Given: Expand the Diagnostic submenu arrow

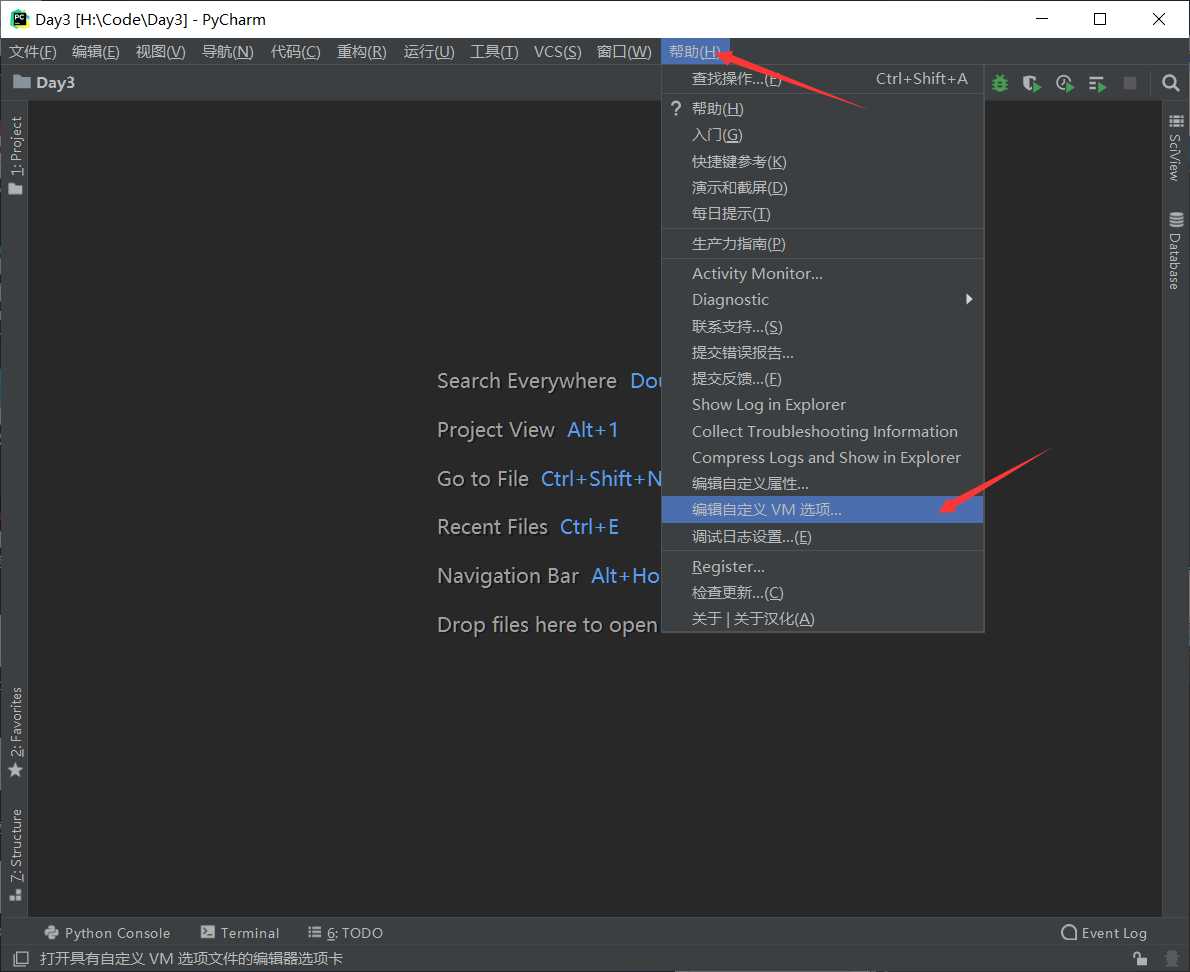Looking at the screenshot, I should (x=969, y=300).
